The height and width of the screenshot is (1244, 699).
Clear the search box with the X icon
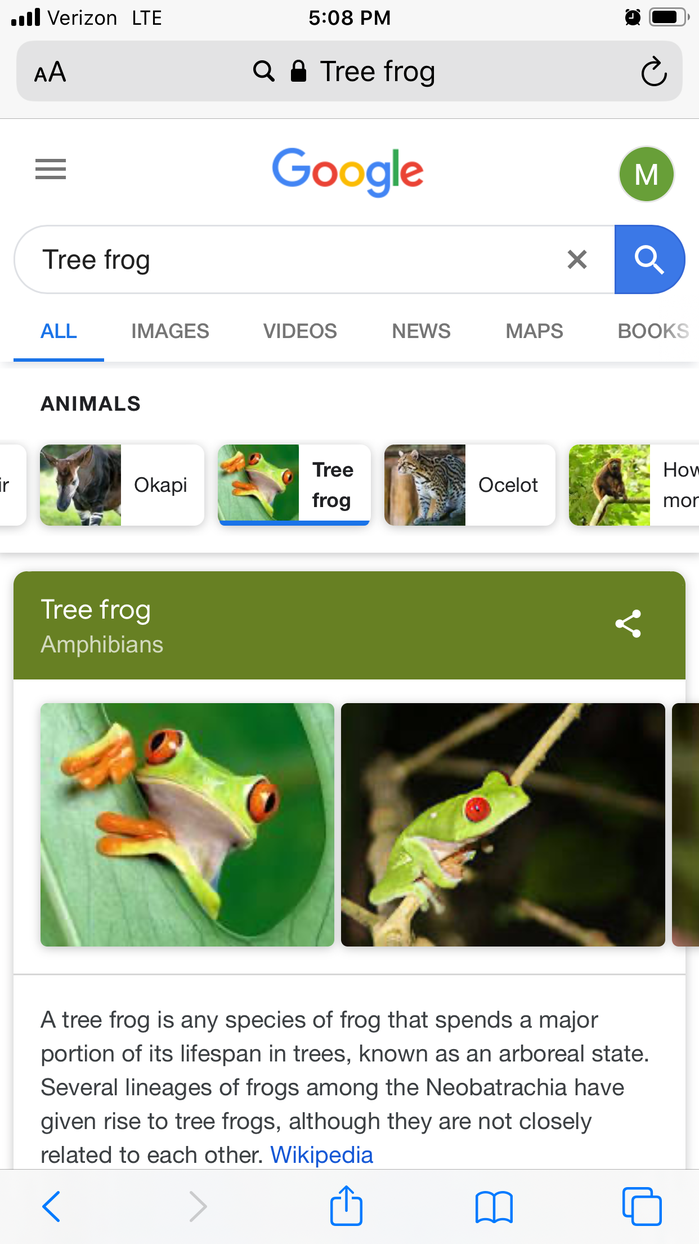click(x=577, y=260)
